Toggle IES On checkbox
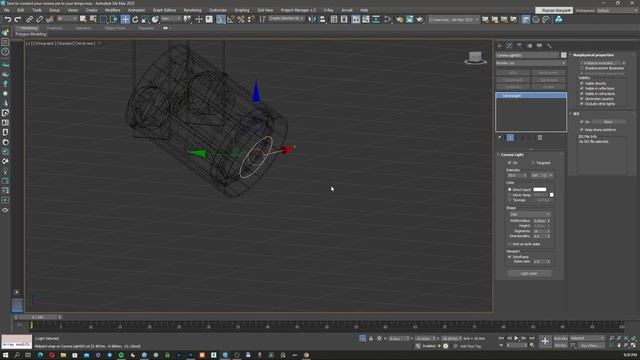The width and height of the screenshot is (640, 360). click(582, 122)
